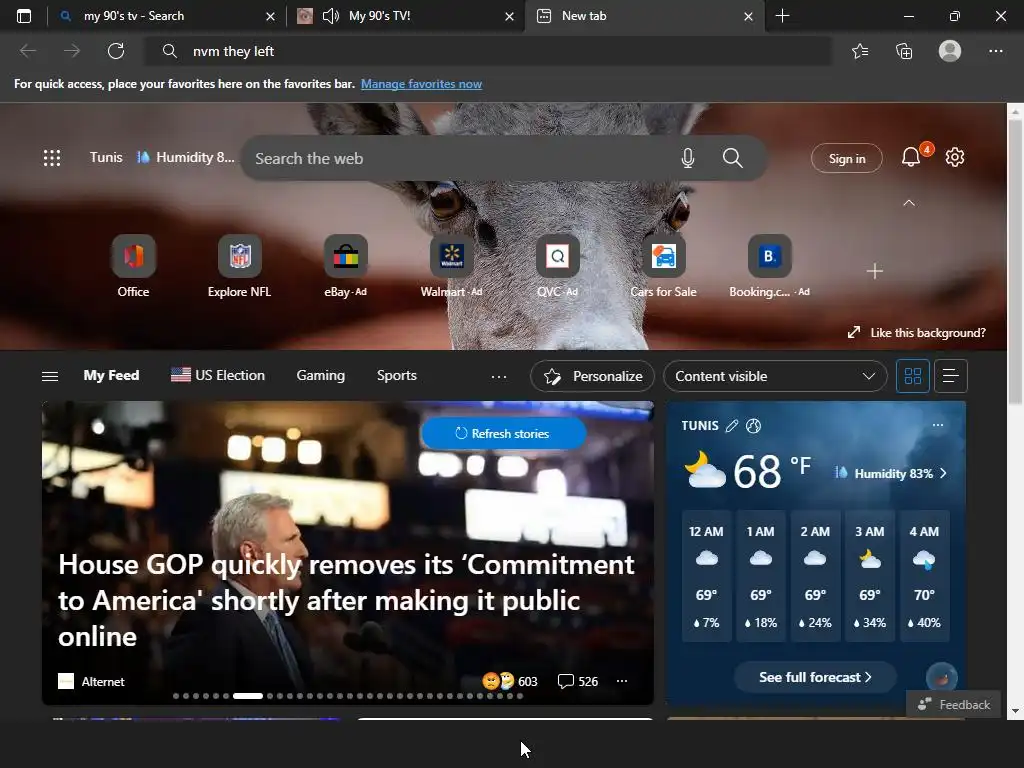1024x768 pixels.
Task: Open the QVC quick link
Action: coord(558,266)
